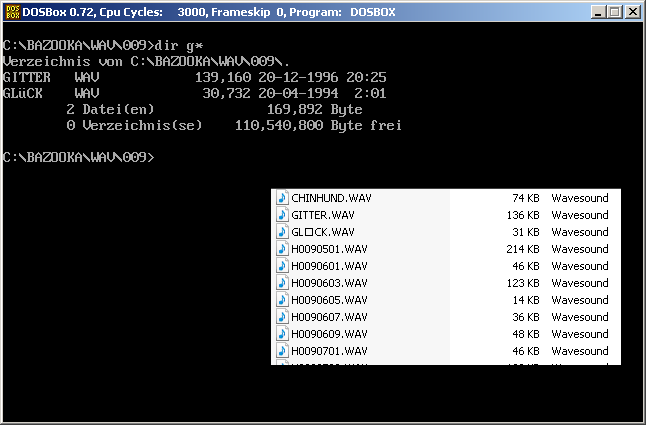The height and width of the screenshot is (425, 646).
Task: Close the DOSBox window
Action: pos(633,12)
